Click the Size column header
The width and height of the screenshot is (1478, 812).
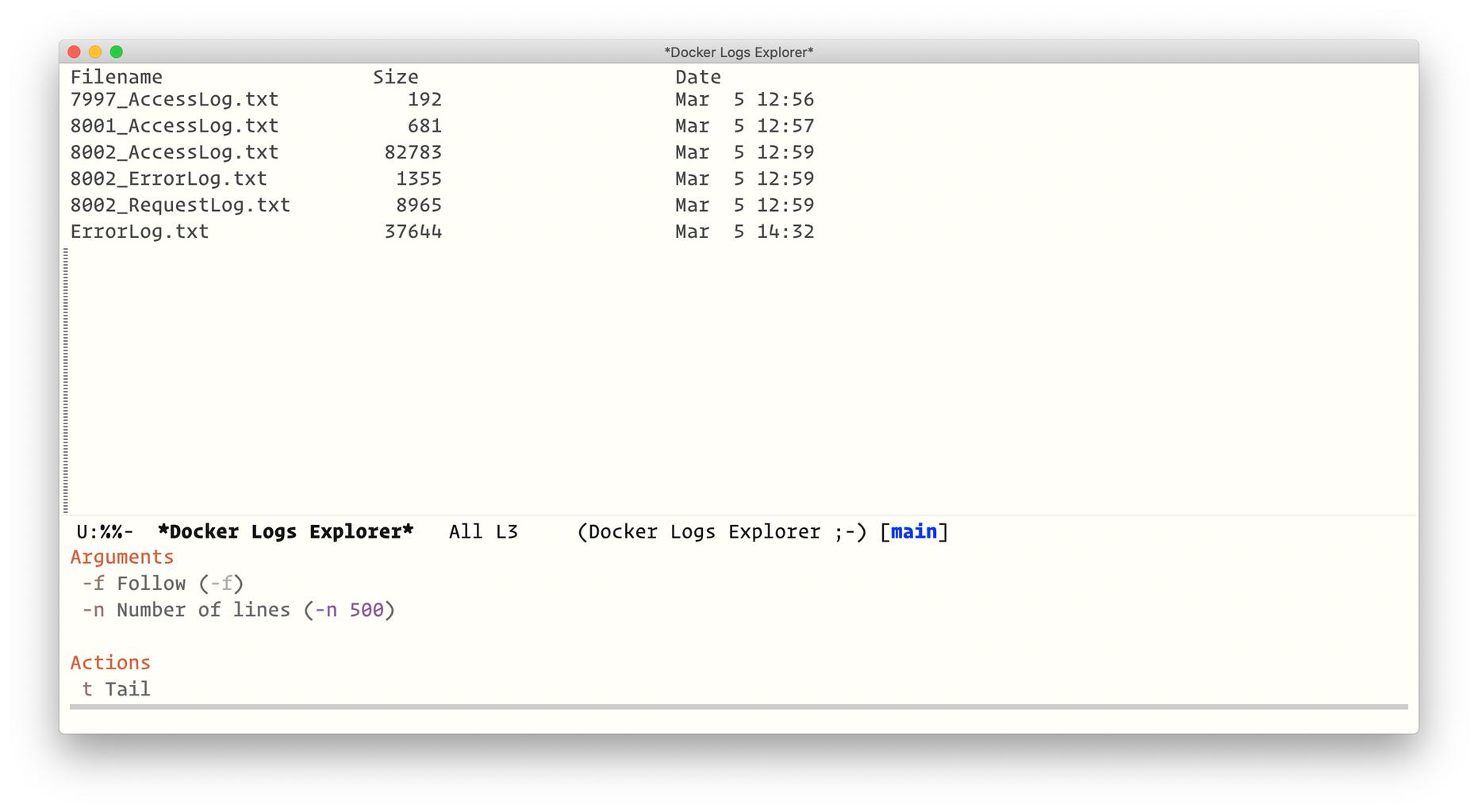(x=396, y=77)
